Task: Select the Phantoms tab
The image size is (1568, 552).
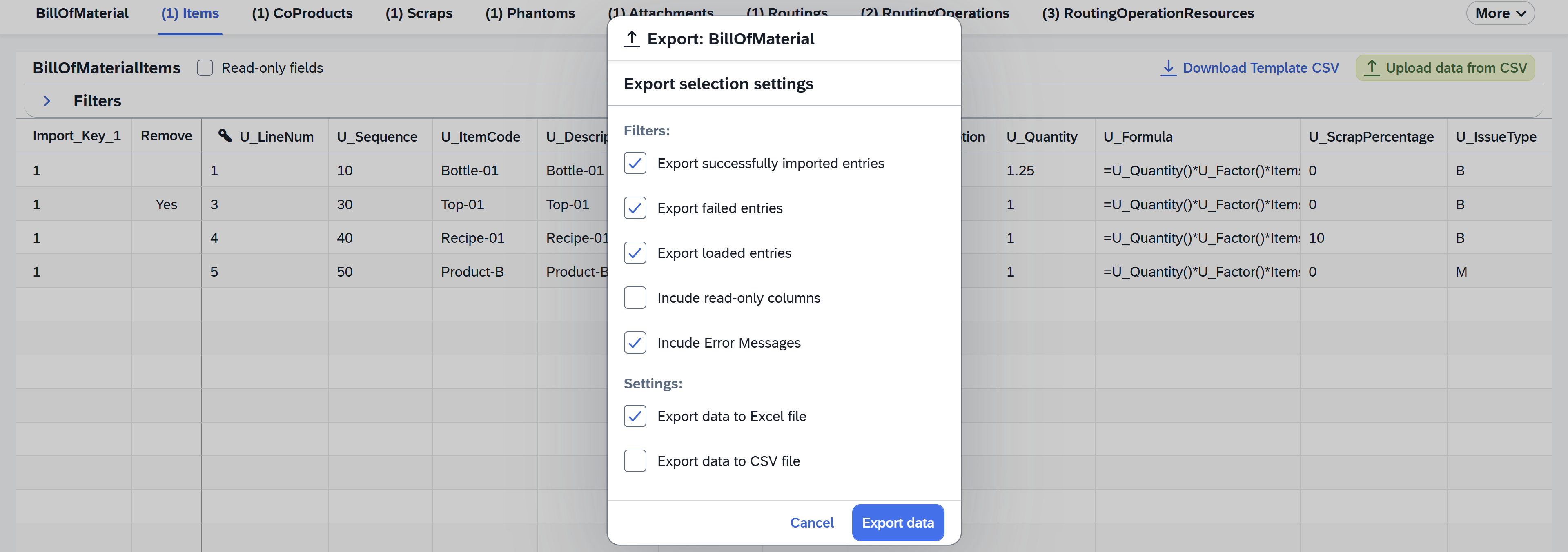Action: coord(530,13)
